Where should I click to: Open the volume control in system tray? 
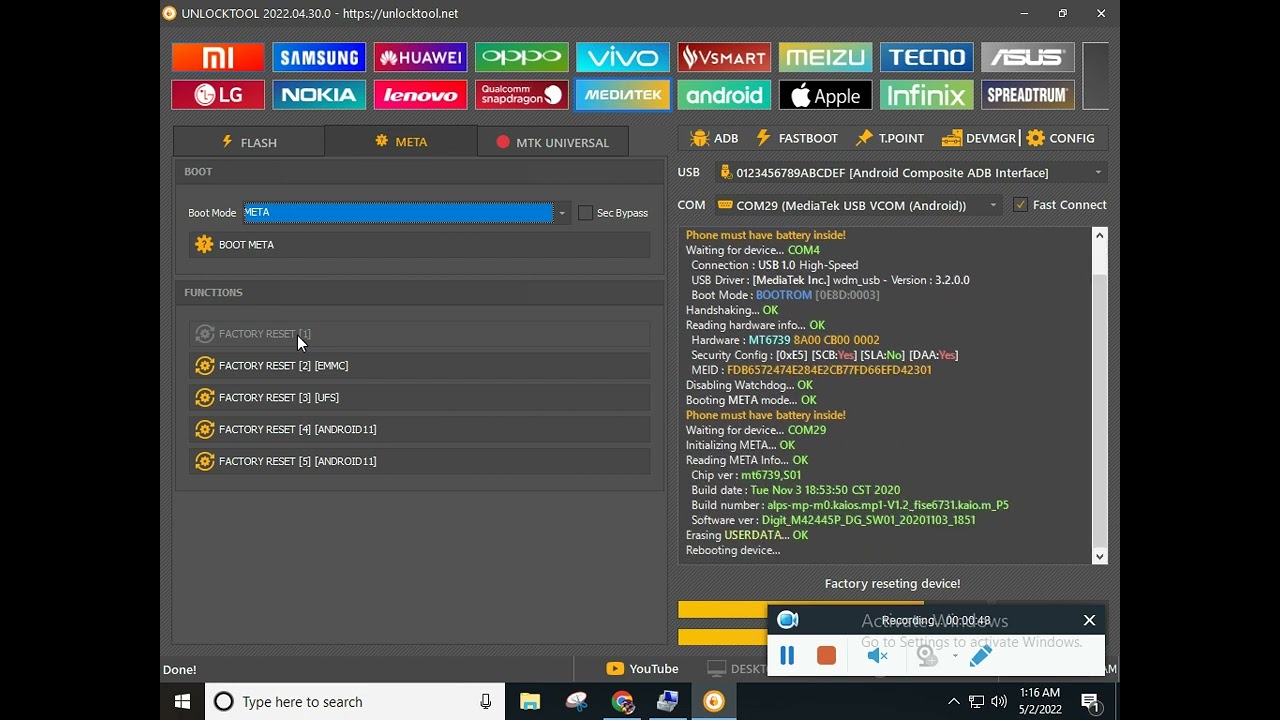(x=998, y=702)
